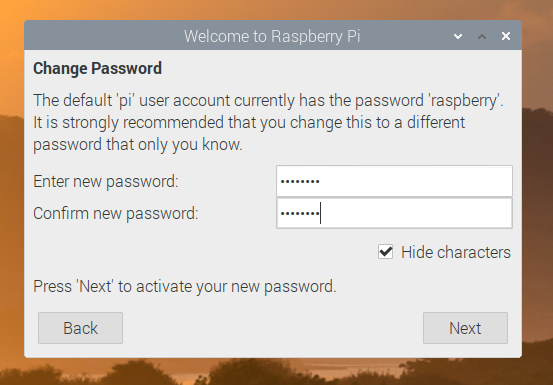
Task: Go to the previous step with Back
Action: [80, 328]
